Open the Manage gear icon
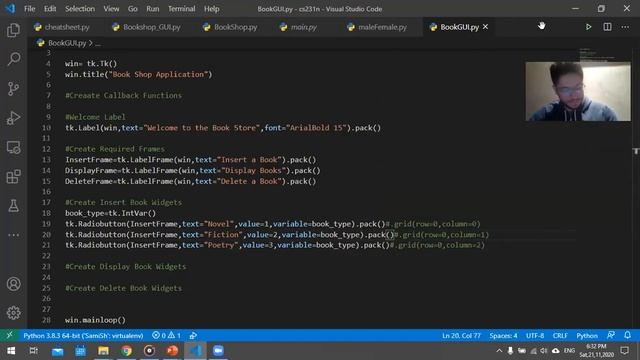Screen dimensions: 640x360 click(x=13, y=313)
